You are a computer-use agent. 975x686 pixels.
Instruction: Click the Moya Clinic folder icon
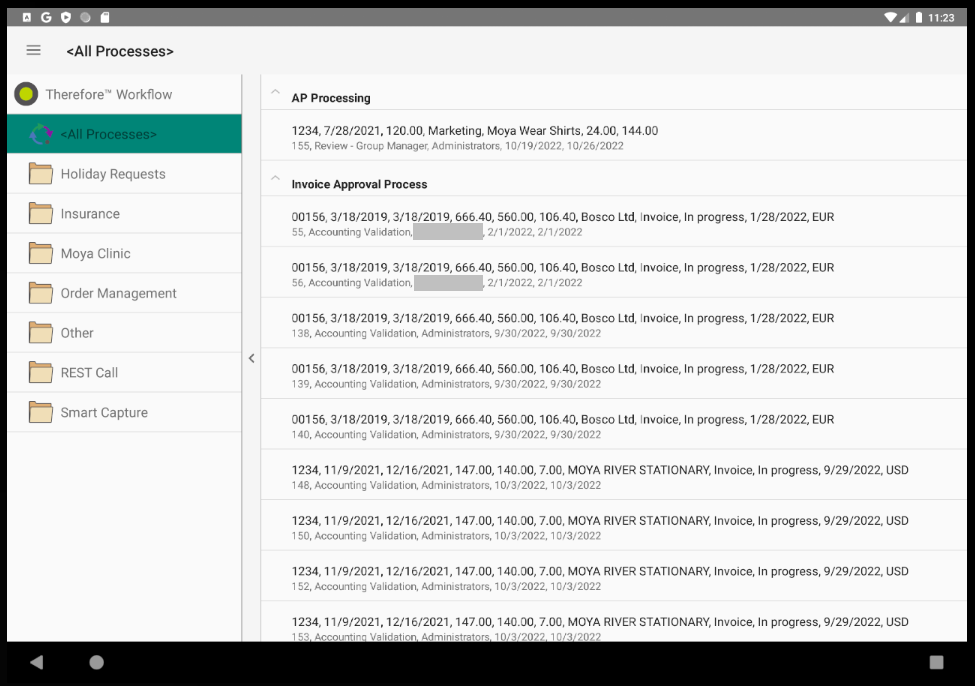click(41, 253)
